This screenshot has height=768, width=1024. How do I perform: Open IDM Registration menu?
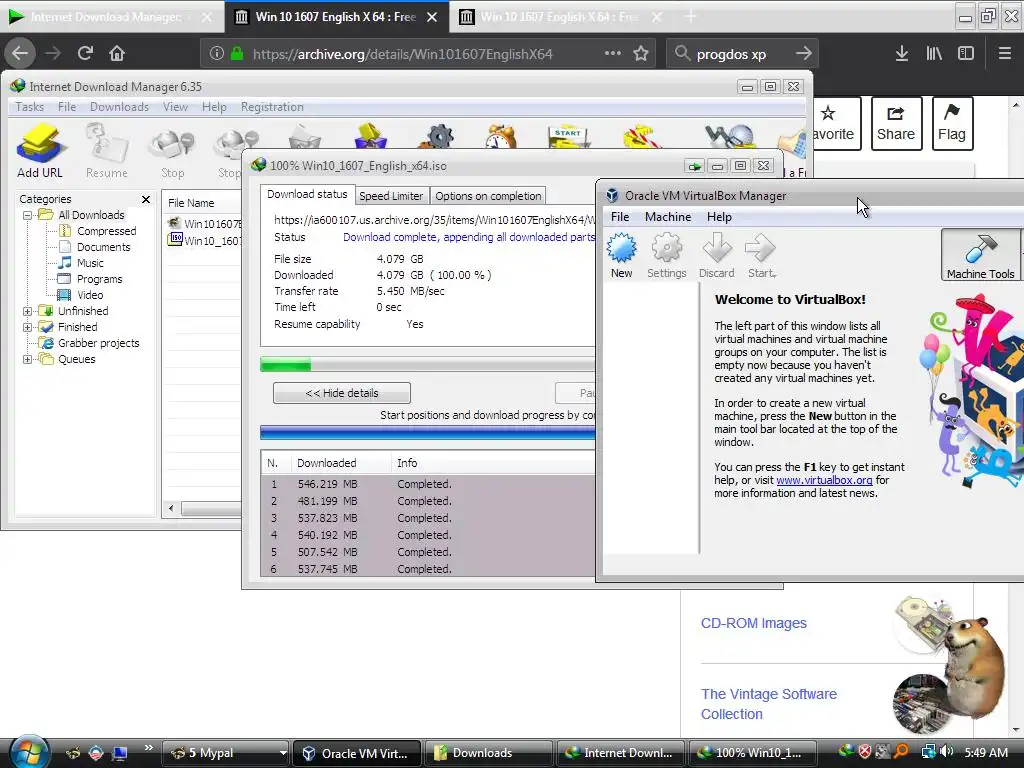pos(272,107)
